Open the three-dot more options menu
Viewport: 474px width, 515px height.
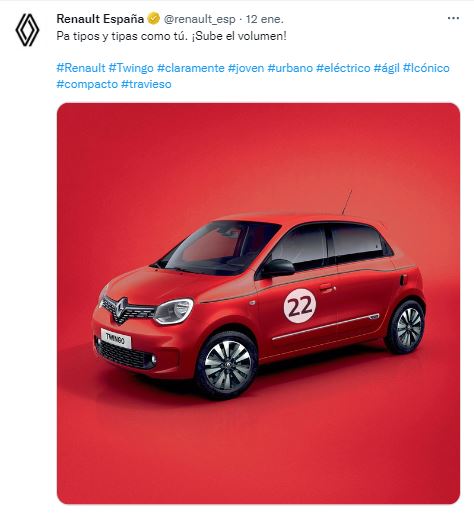(453, 18)
